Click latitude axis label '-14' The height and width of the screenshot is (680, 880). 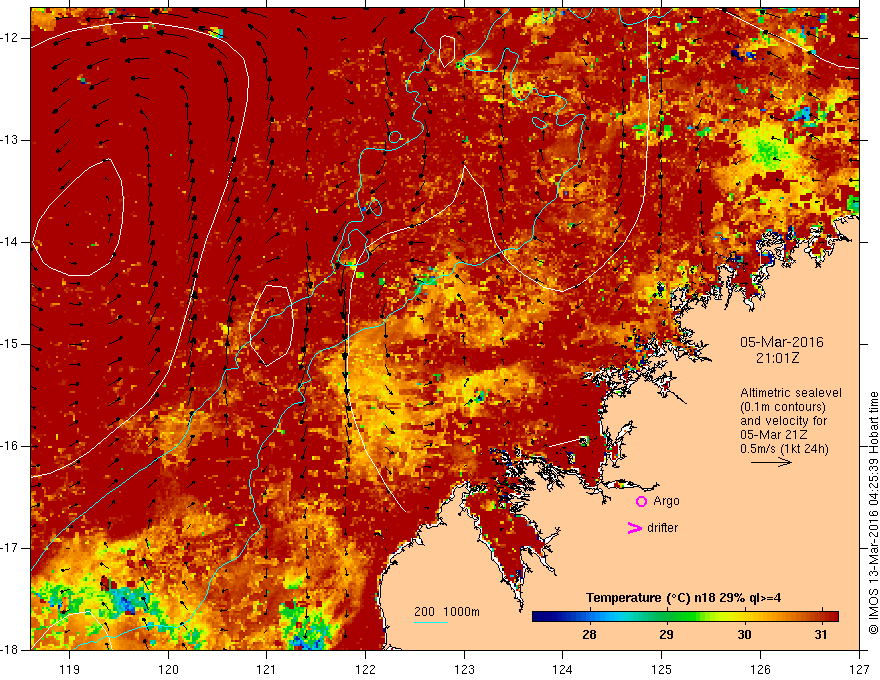11,242
